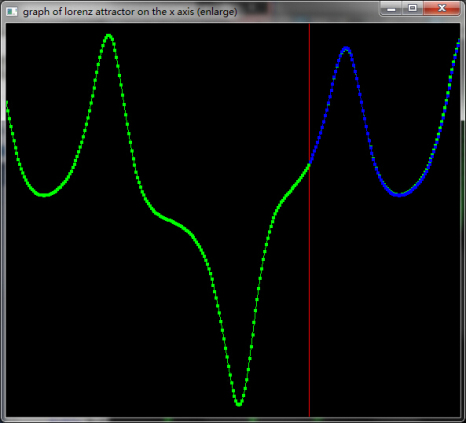The image size is (466, 423).
Task: Click the lowest green trough of the curve
Action: (x=239, y=403)
